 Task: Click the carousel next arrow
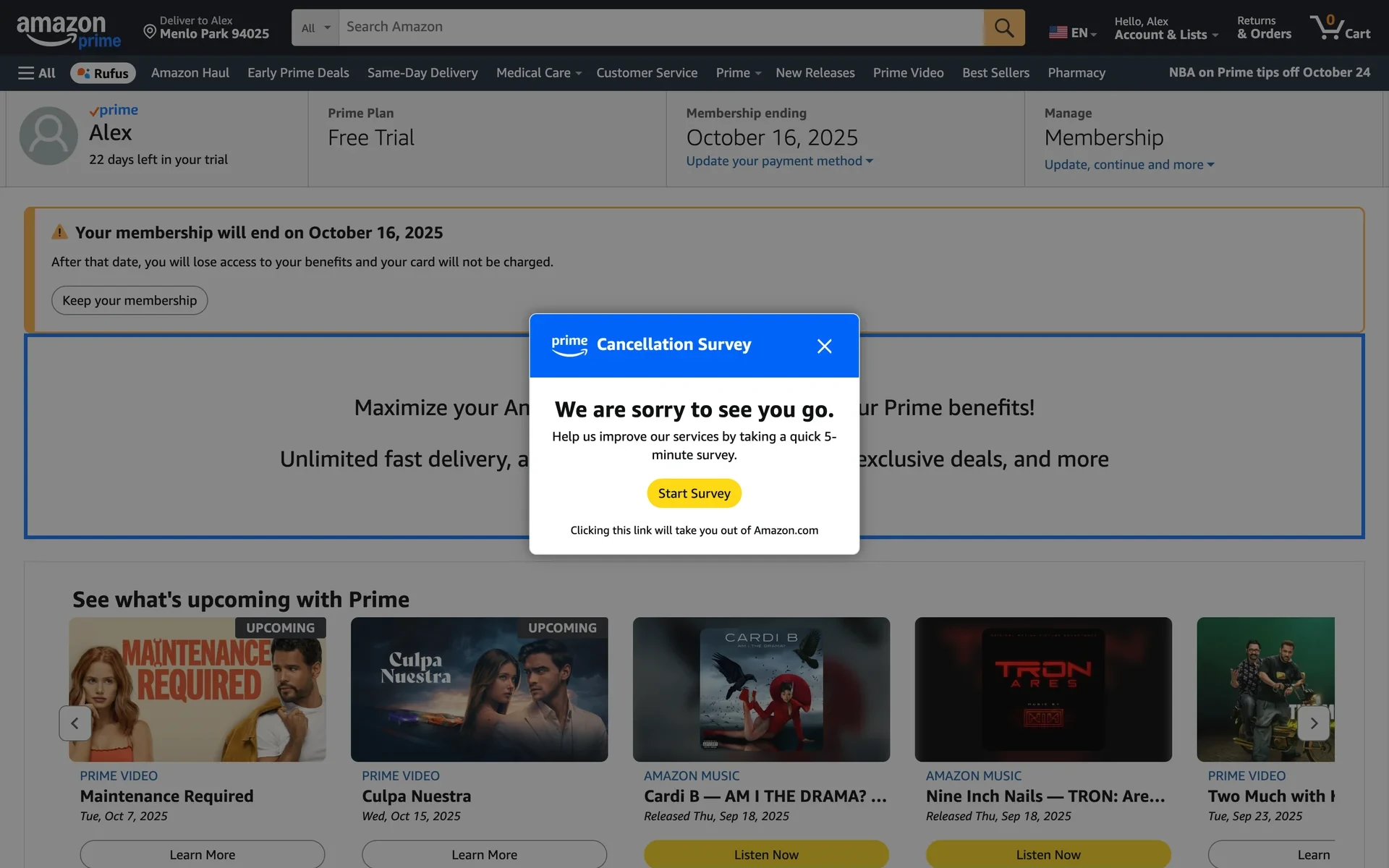coord(1314,723)
